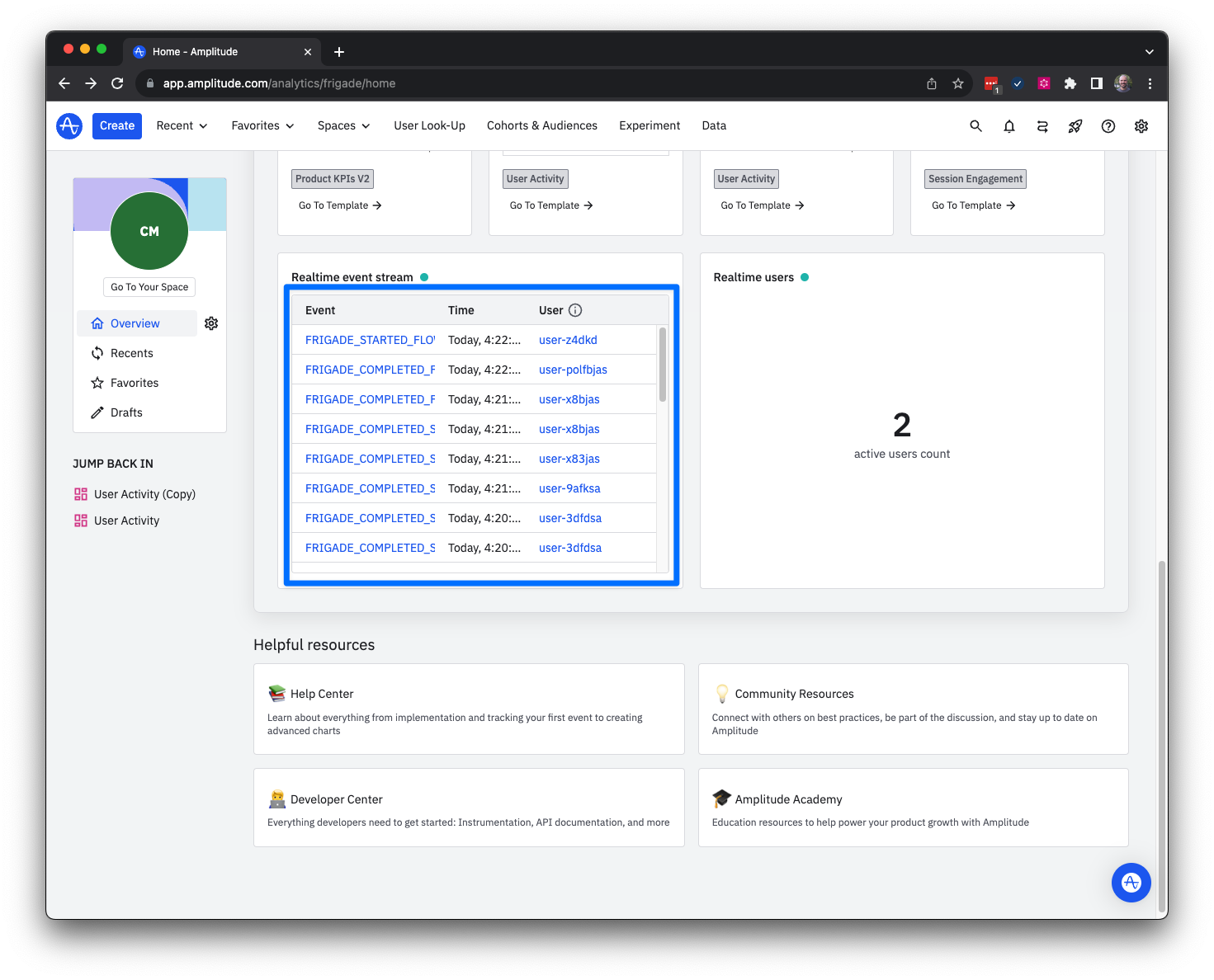The height and width of the screenshot is (980, 1214).
Task: Open user-x83jas profile link
Action: click(569, 459)
